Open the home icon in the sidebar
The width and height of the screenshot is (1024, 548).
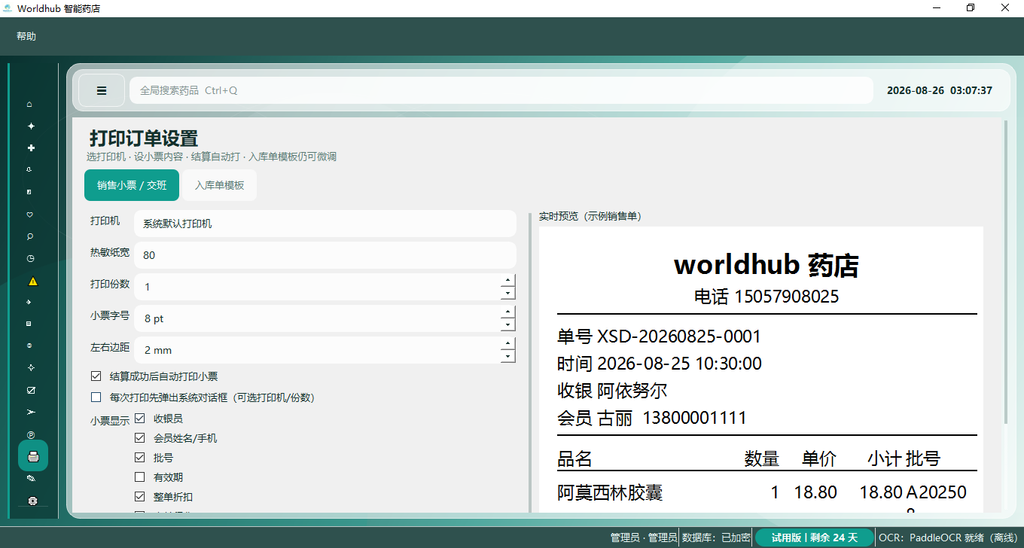pos(30,105)
